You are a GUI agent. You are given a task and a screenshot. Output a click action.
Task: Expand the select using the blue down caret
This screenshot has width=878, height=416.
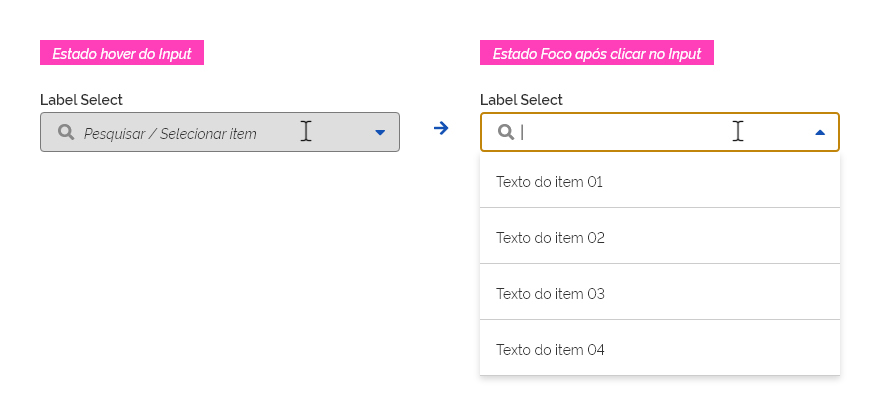coord(380,132)
